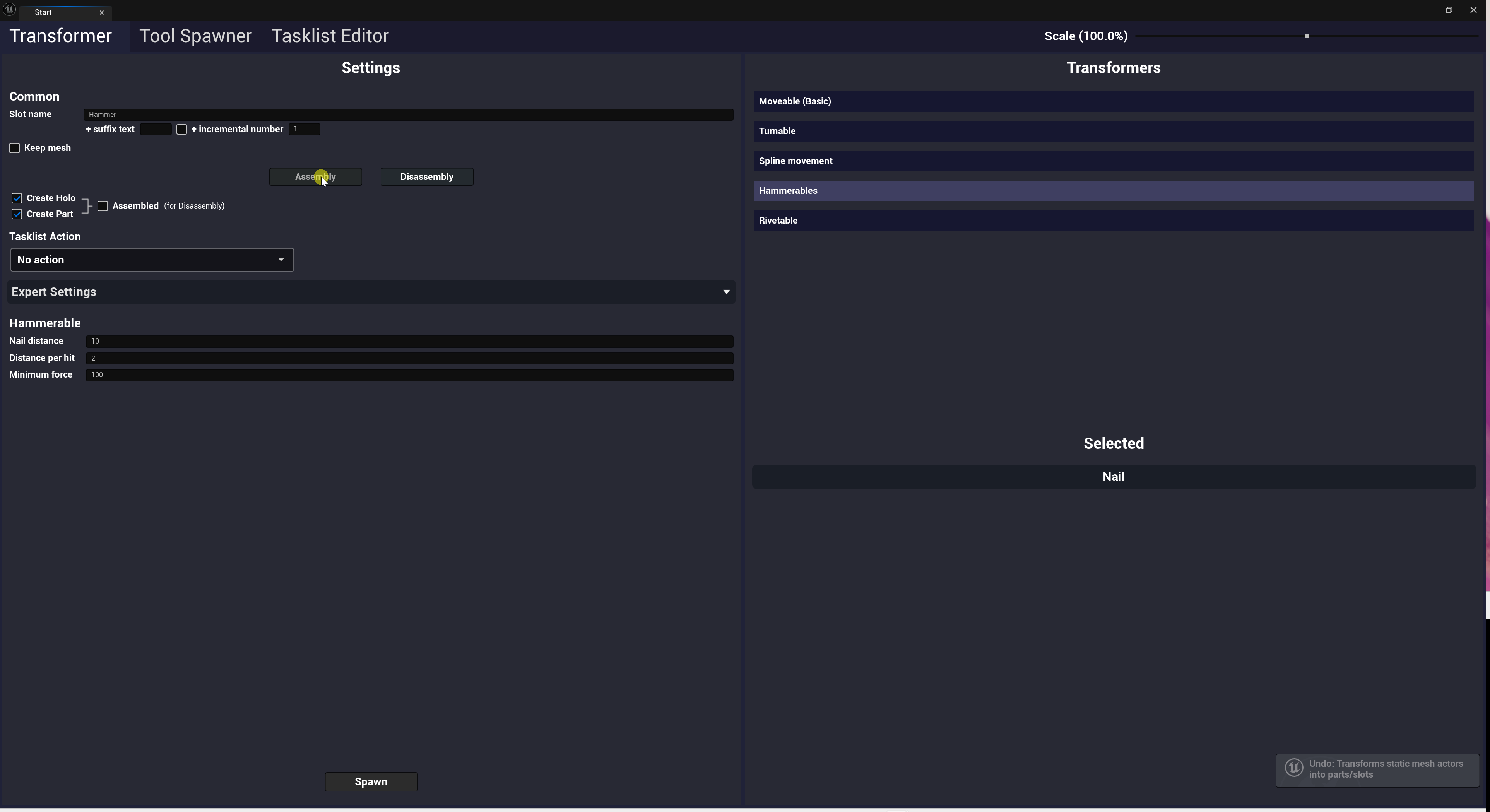
Task: Minimize the application window
Action: (1424, 10)
